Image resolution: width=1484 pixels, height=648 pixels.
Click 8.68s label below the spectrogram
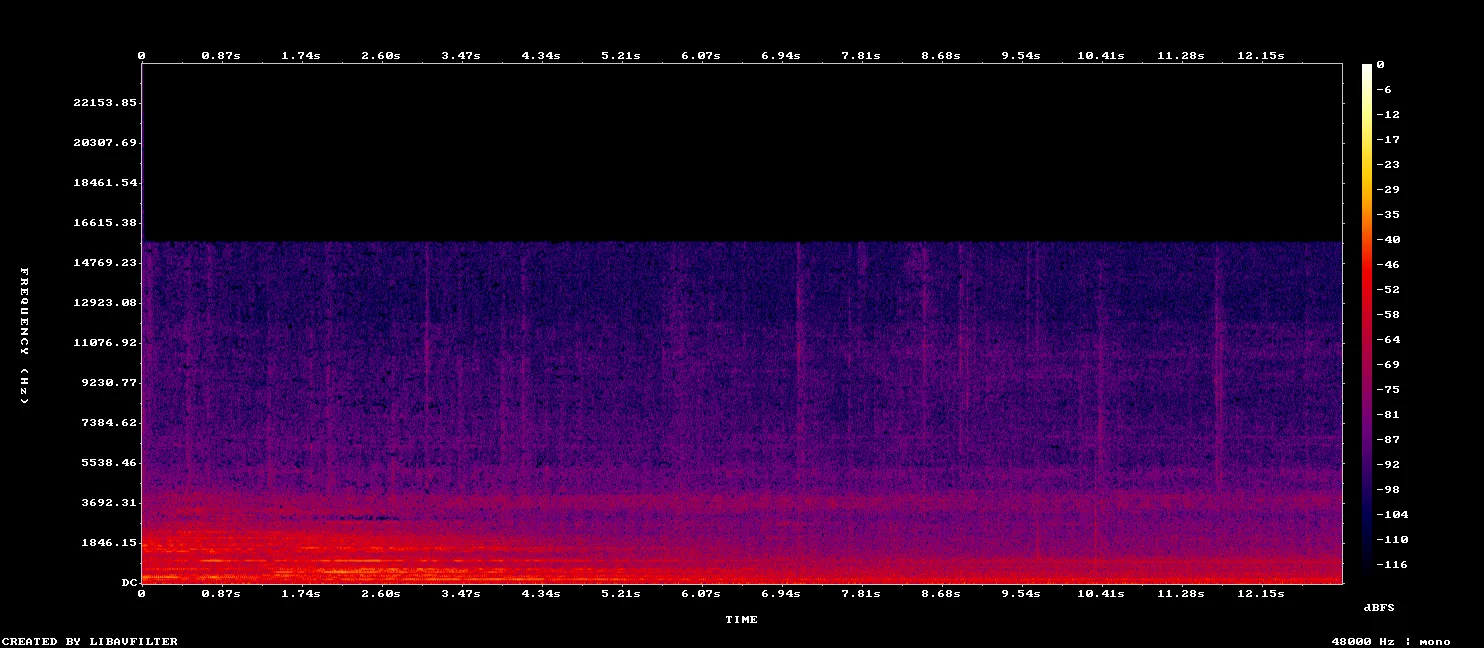[941, 594]
